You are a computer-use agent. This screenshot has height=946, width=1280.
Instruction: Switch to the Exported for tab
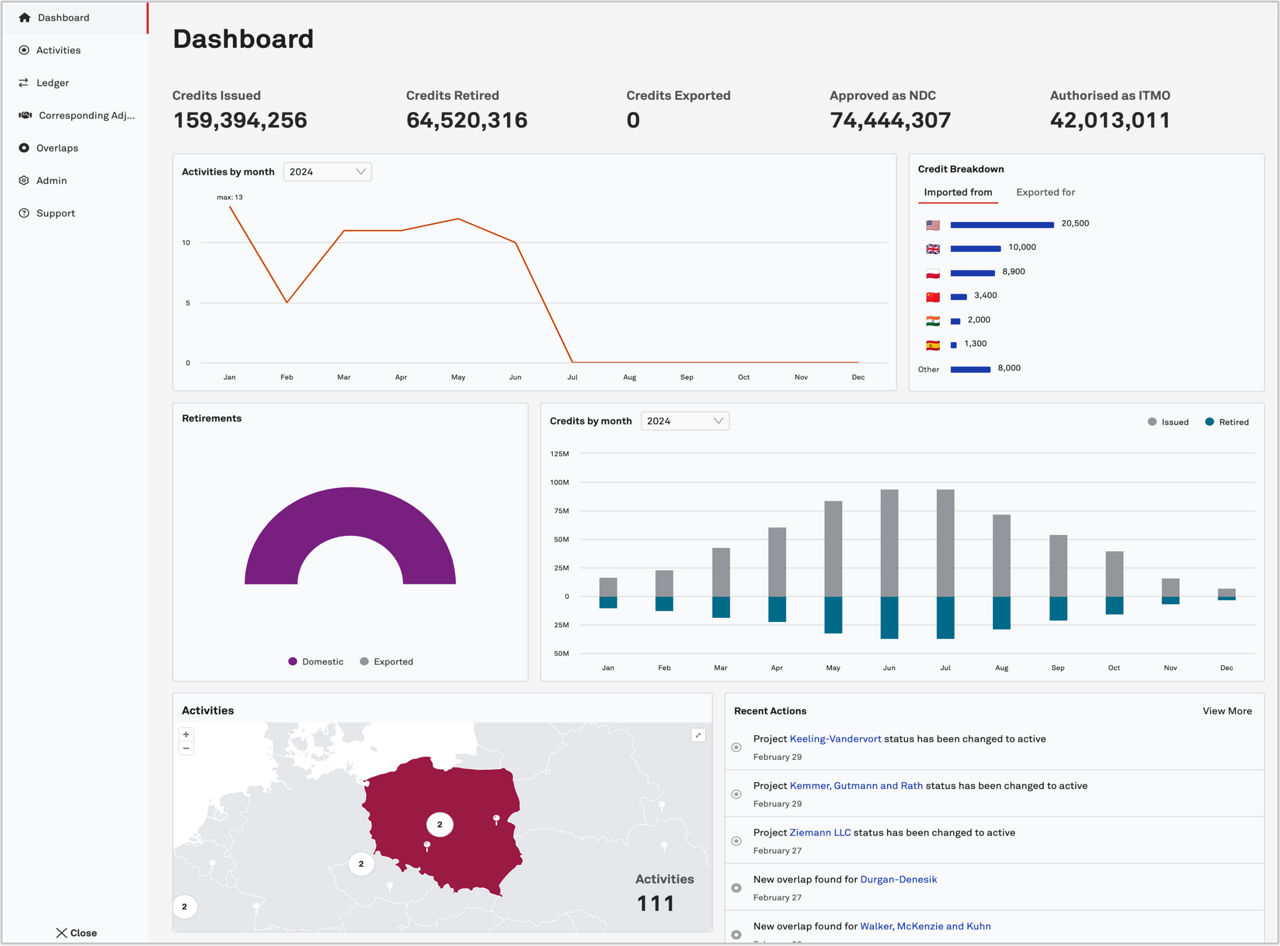click(1045, 192)
